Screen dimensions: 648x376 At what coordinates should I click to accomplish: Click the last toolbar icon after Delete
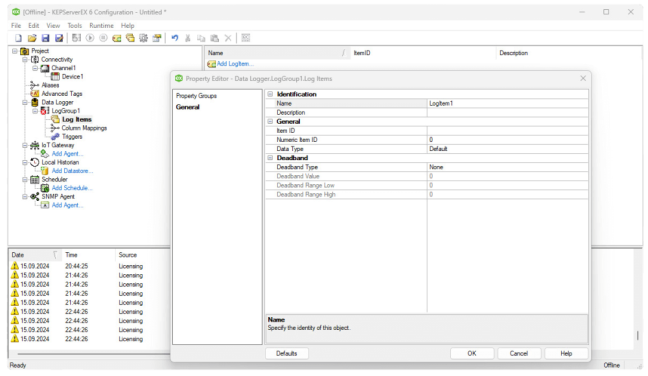point(245,38)
